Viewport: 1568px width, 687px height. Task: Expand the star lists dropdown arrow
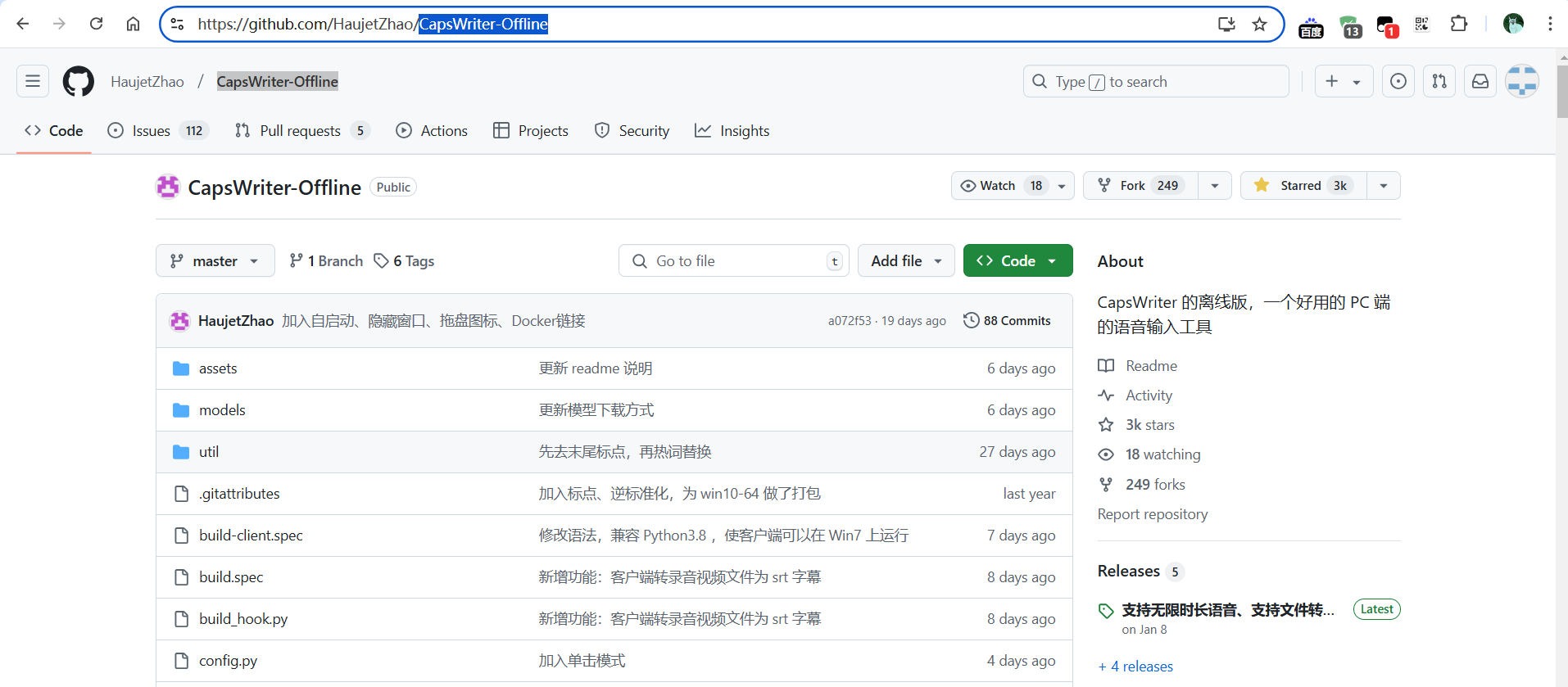[1384, 186]
